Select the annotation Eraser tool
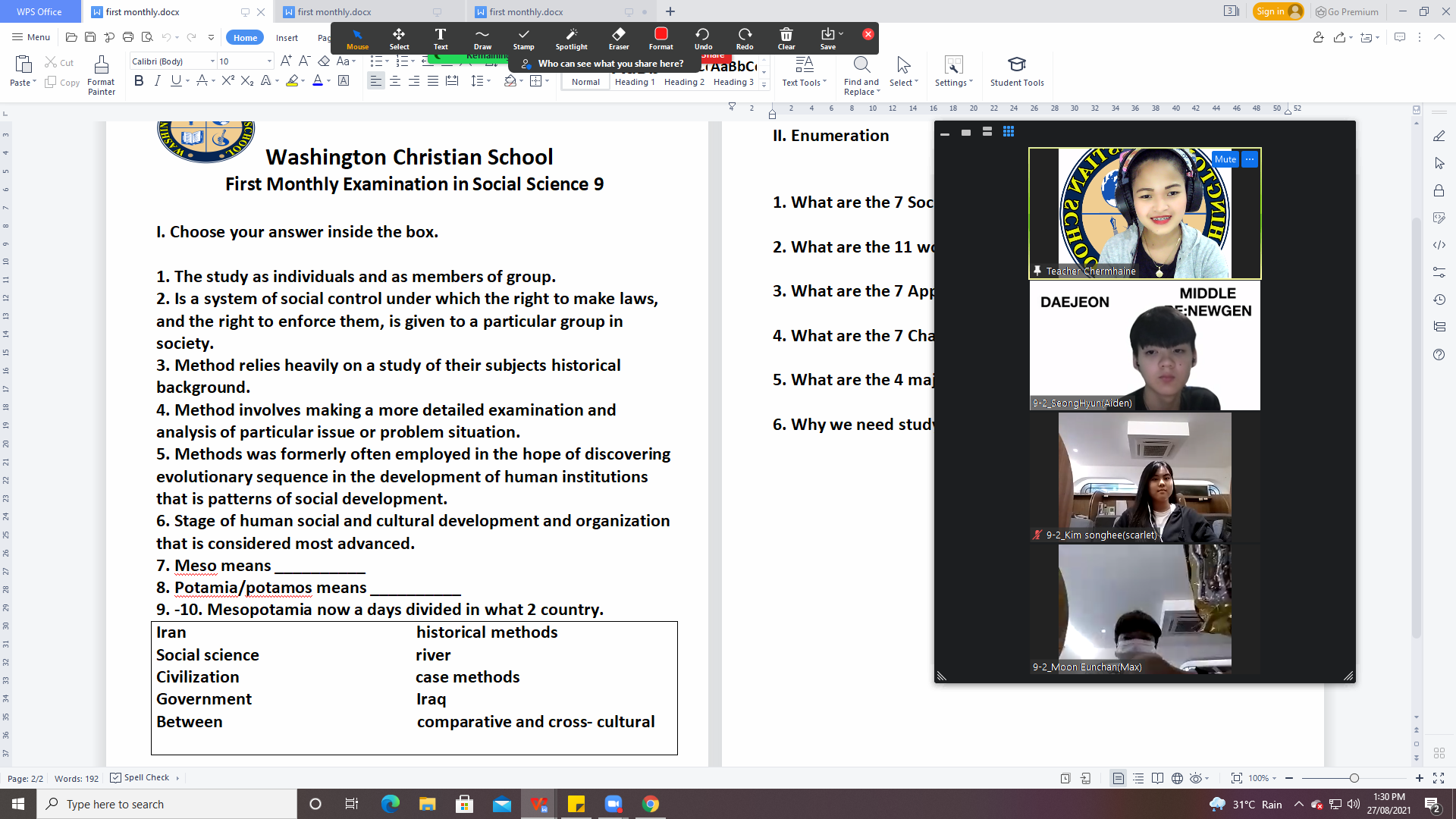 tap(619, 39)
